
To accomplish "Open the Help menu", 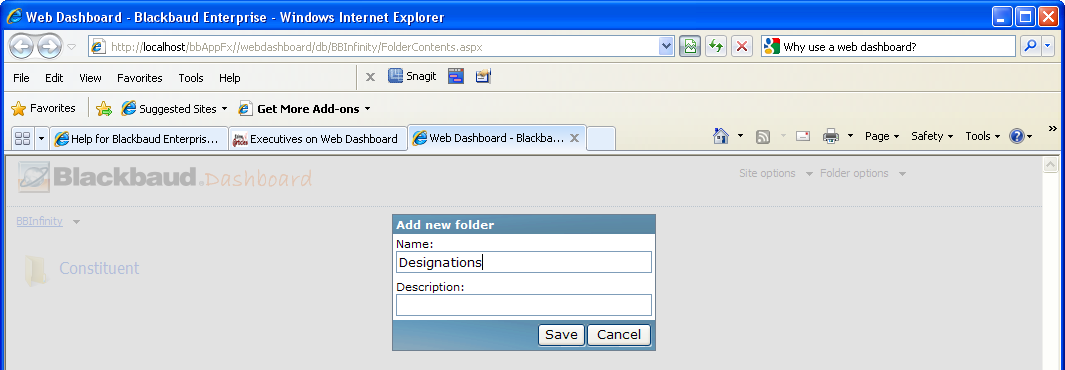I will tap(230, 78).
